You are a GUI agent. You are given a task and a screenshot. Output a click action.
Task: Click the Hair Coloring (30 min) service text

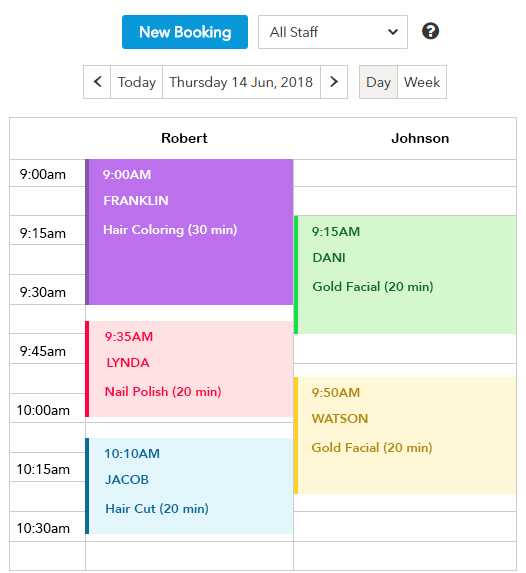[x=170, y=230]
